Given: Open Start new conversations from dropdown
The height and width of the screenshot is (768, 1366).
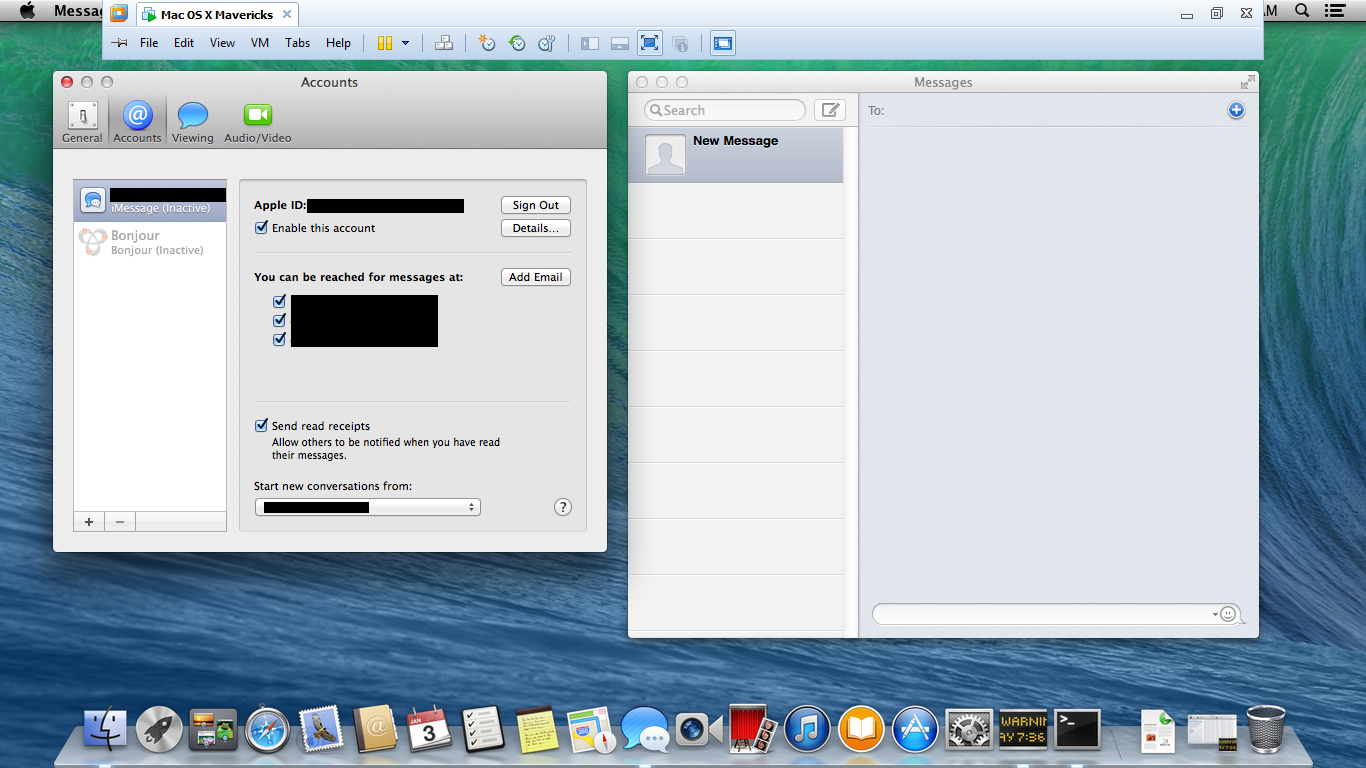Looking at the screenshot, I should pyautogui.click(x=368, y=507).
